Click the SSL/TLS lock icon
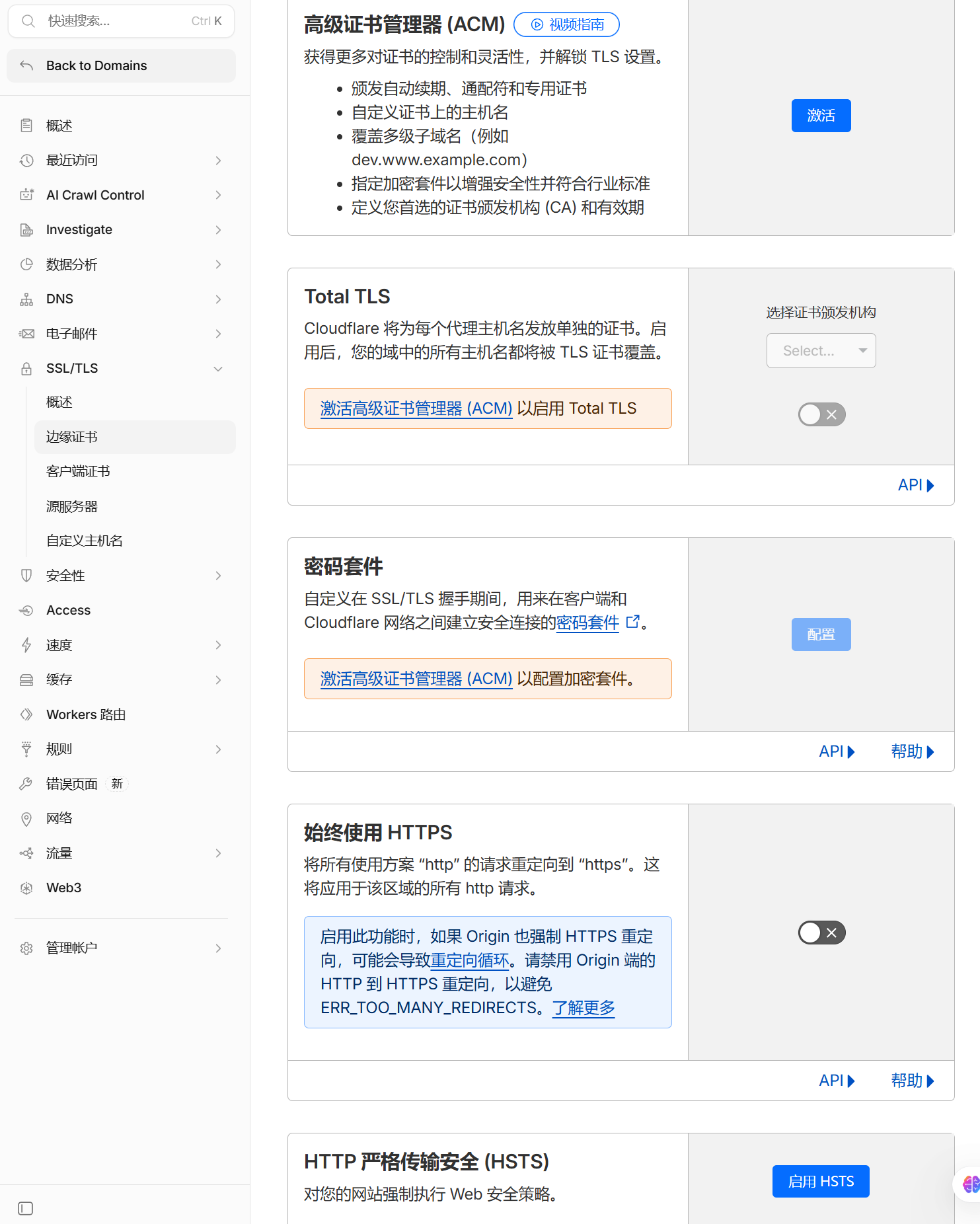 pyautogui.click(x=26, y=368)
